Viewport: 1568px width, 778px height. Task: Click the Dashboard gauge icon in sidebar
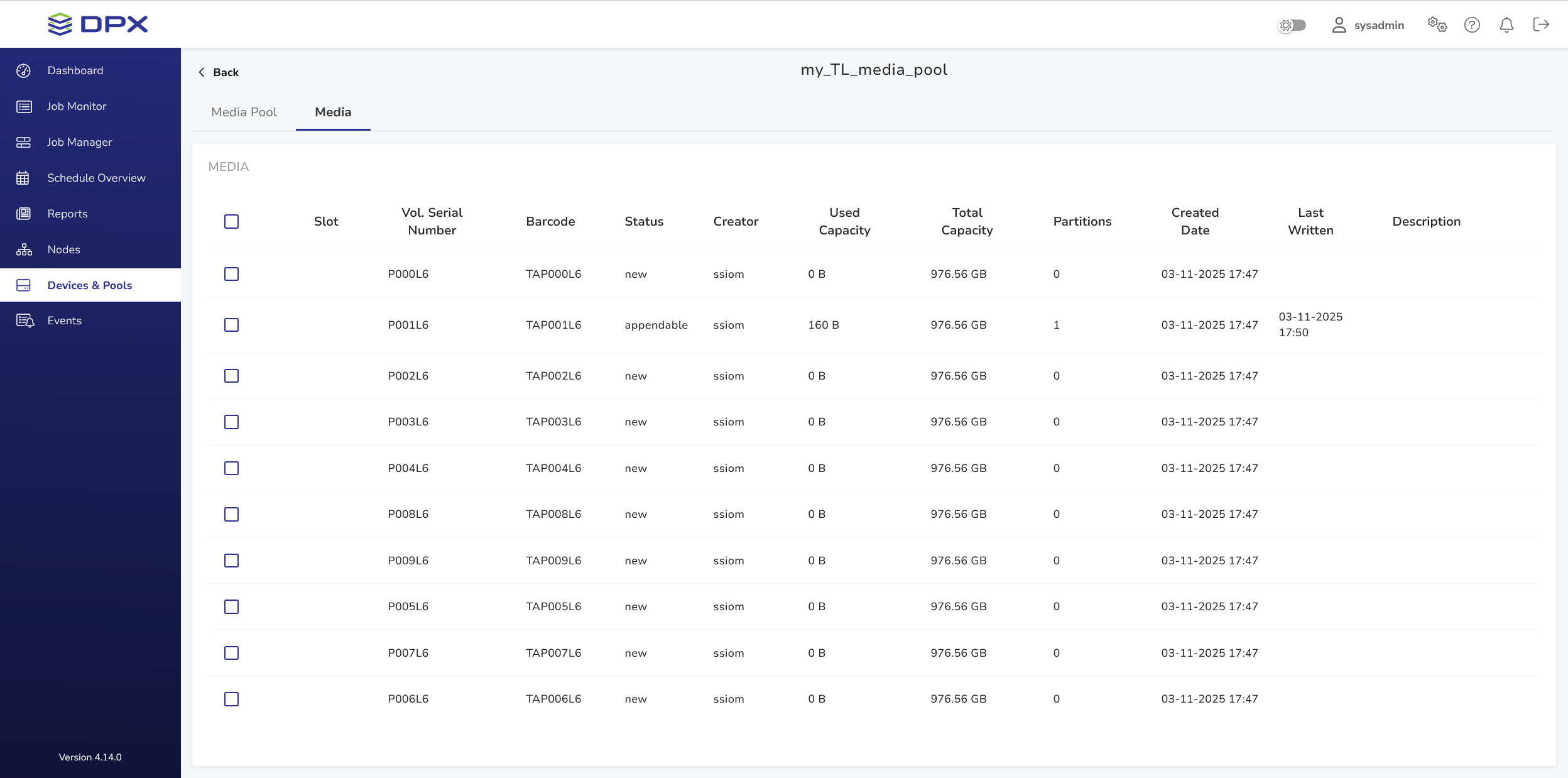point(24,70)
